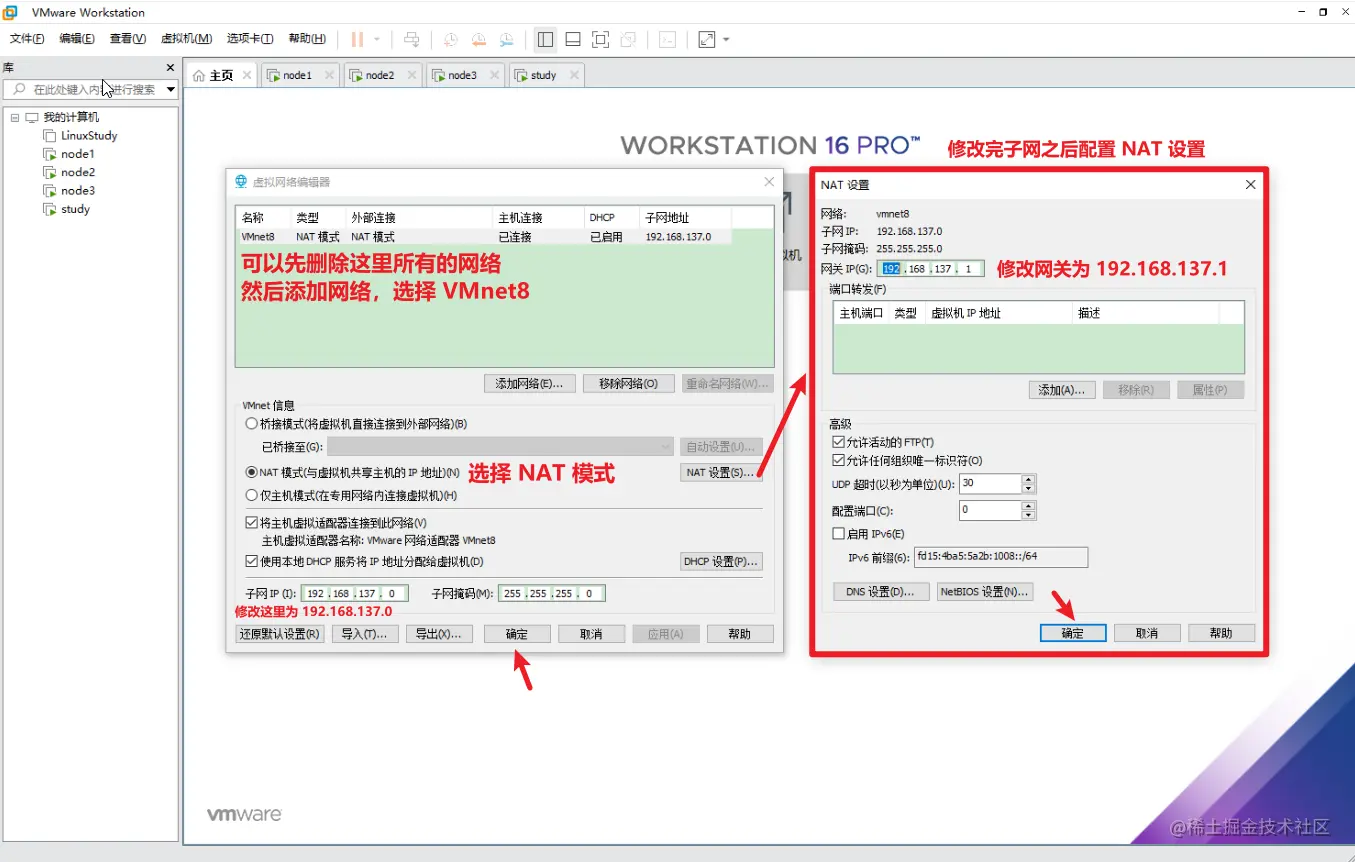Click the console view toolbar icon

pos(667,39)
